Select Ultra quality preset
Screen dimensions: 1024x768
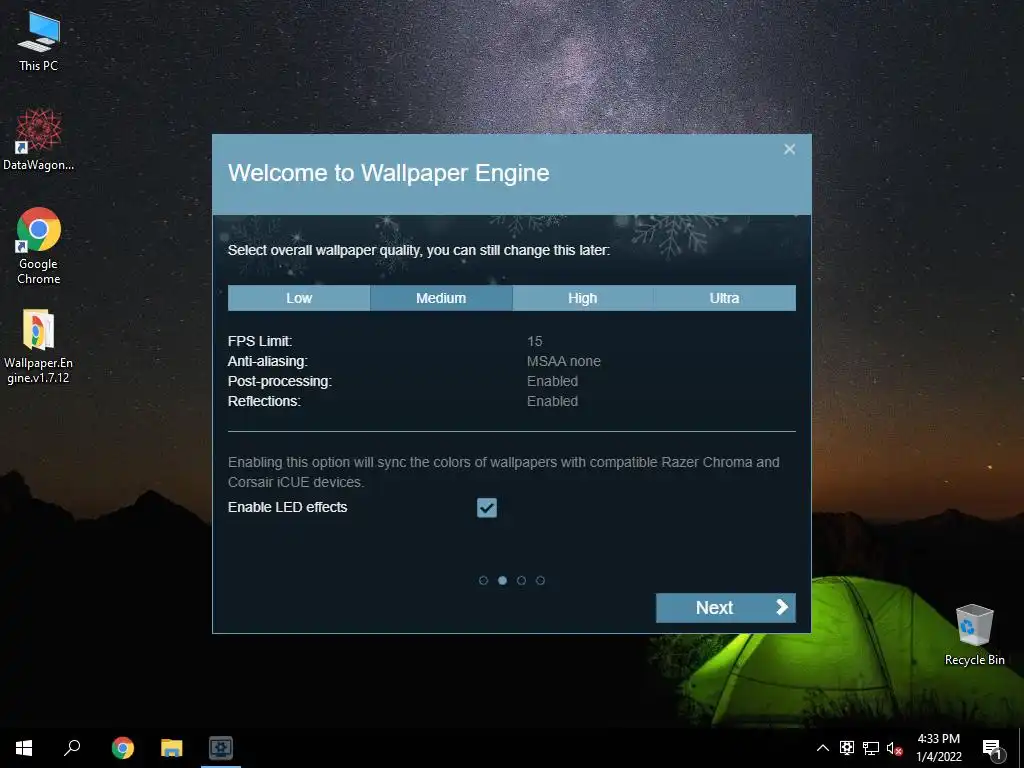(724, 298)
